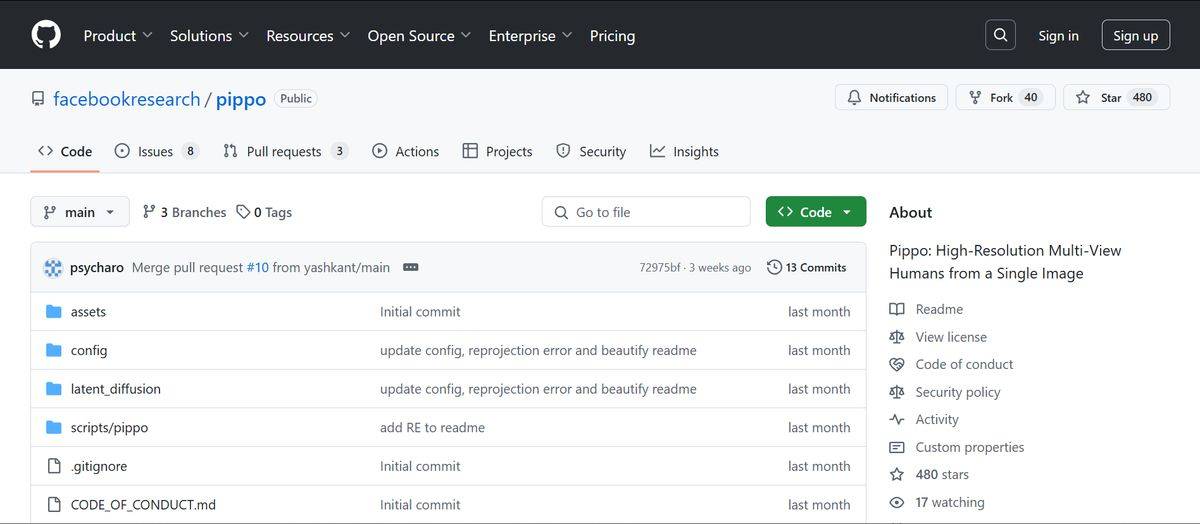Click the Custom properties link
This screenshot has height=524, width=1200.
click(x=970, y=447)
